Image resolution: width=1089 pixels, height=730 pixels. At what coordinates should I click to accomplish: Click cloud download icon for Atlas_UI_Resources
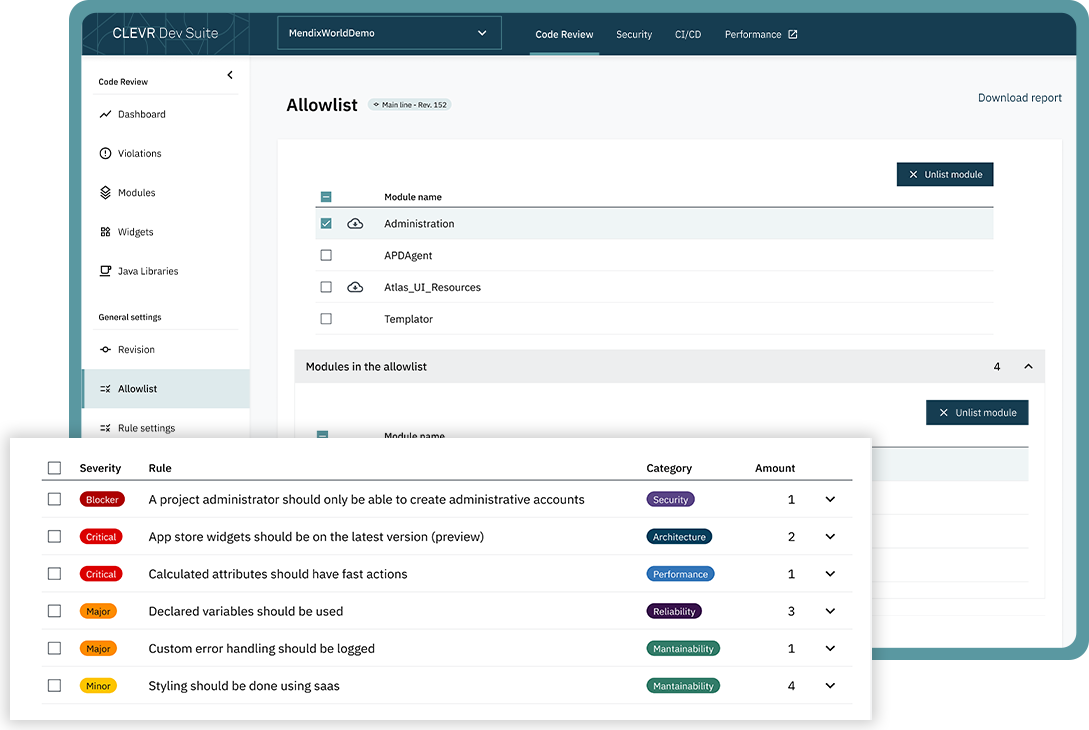click(355, 287)
